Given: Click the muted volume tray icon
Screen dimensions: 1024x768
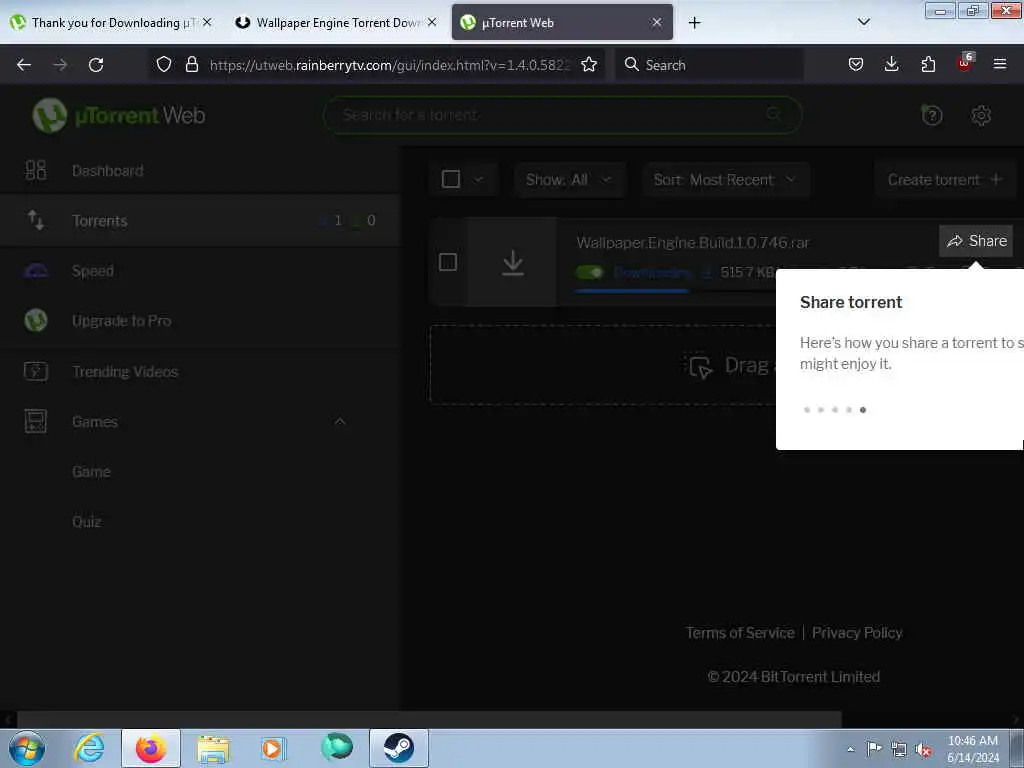Looking at the screenshot, I should point(923,750).
